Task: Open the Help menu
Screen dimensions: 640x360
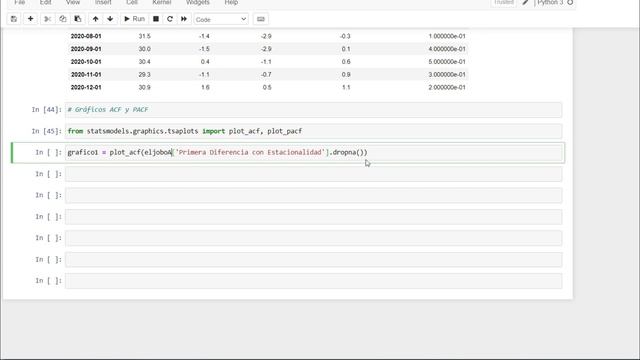Action: [x=231, y=2]
